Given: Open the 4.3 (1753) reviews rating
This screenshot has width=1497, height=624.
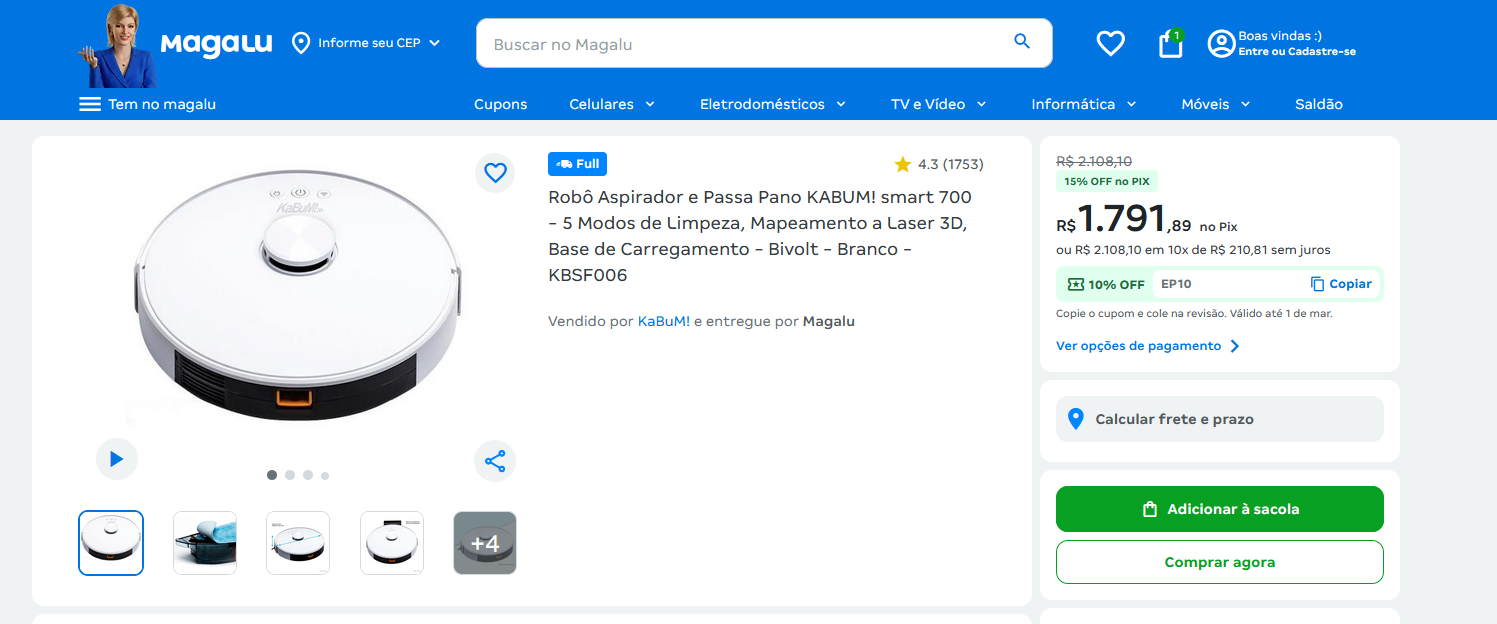Looking at the screenshot, I should [939, 164].
